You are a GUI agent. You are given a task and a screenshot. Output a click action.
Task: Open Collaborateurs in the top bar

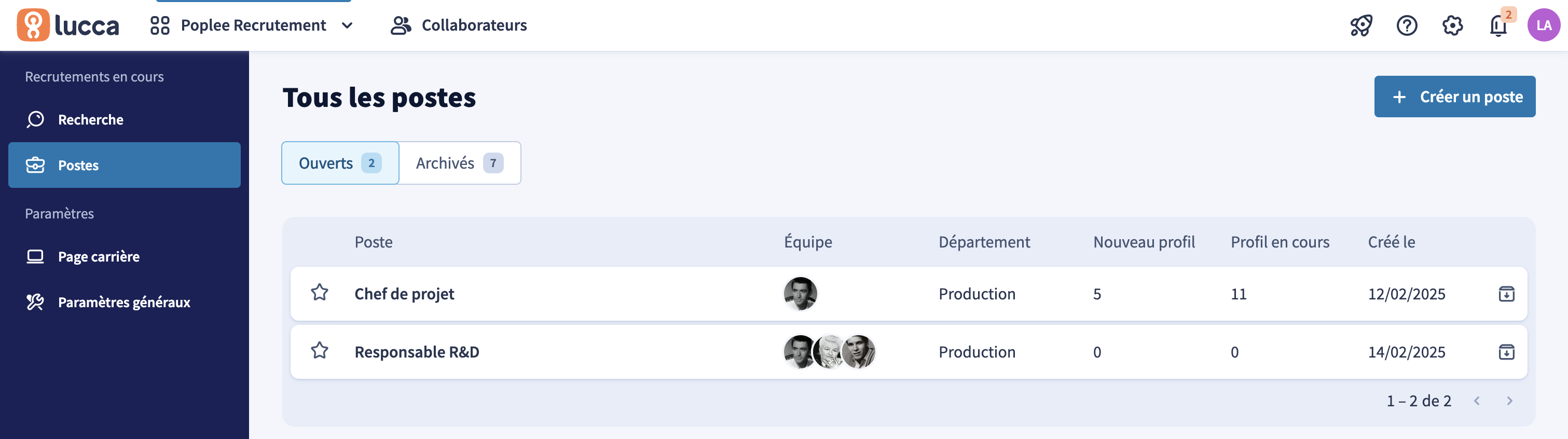click(x=459, y=25)
